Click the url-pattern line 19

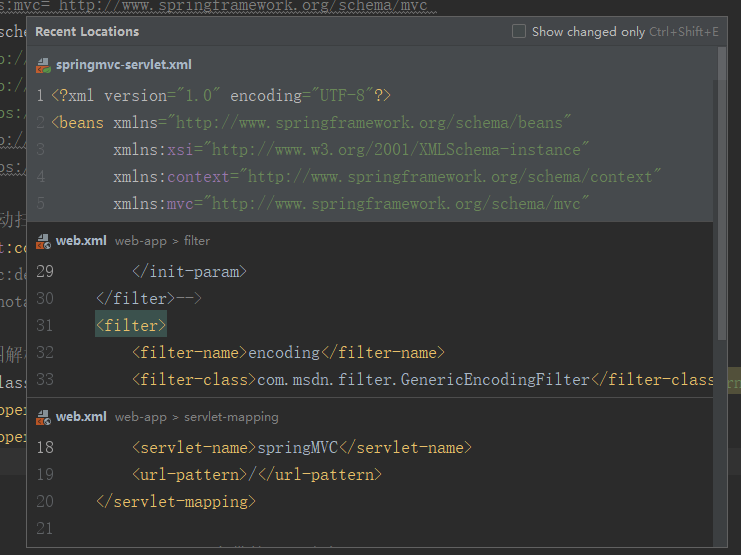256,474
